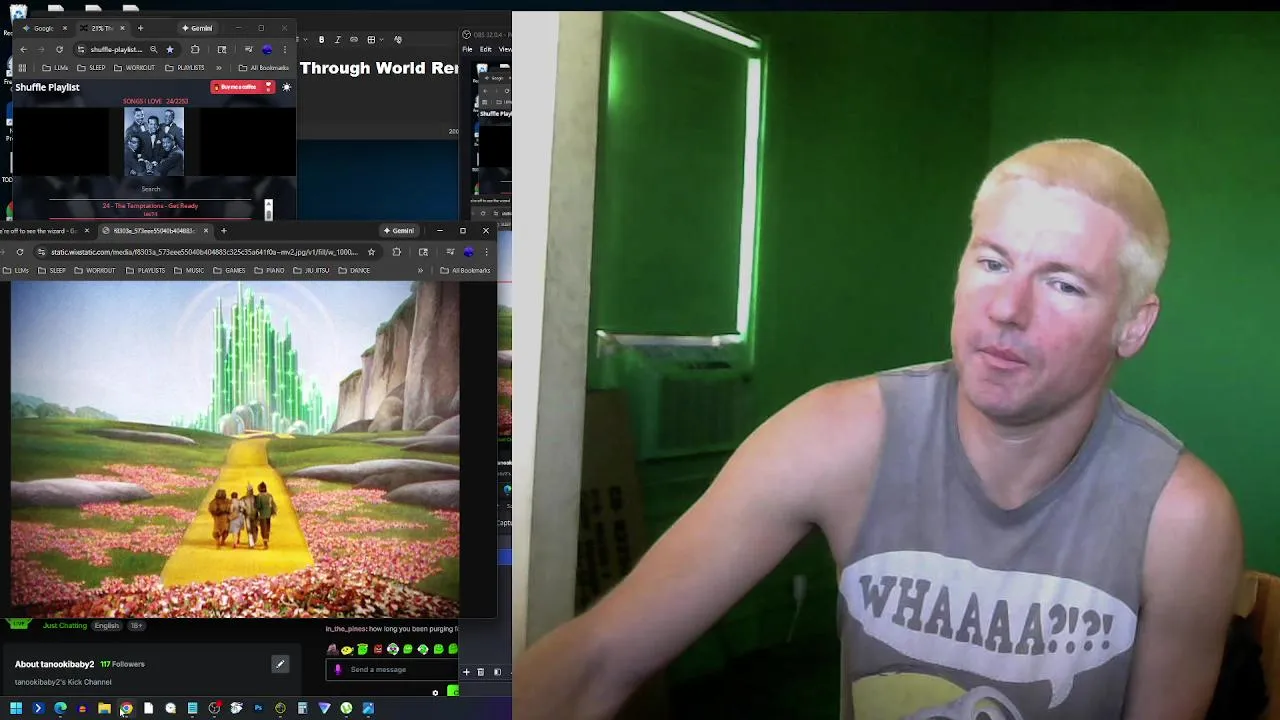Viewport: 1280px width, 720px height.
Task: Click the Buy me a coffee button
Action: [242, 87]
